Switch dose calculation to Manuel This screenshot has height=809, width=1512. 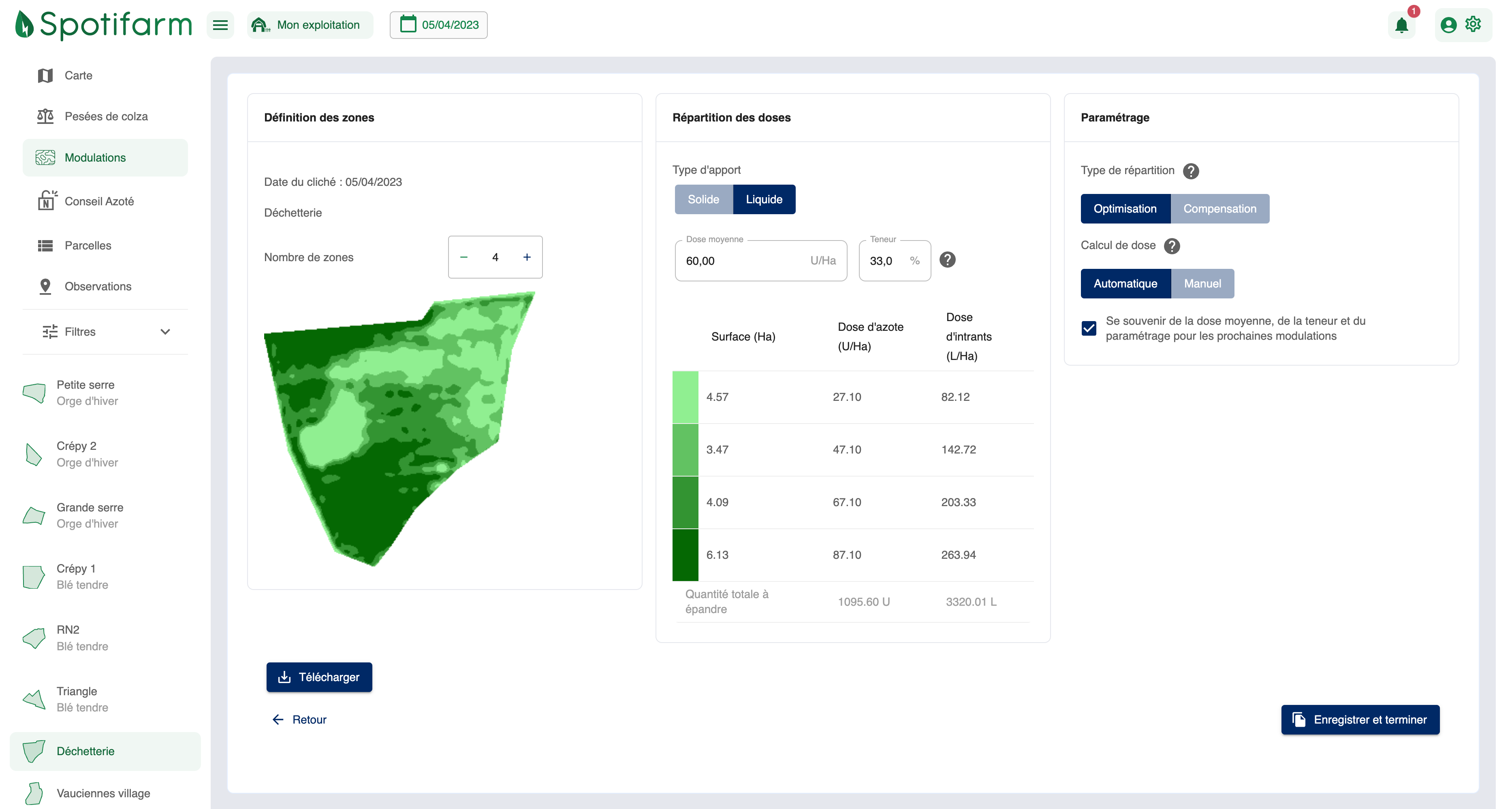click(1202, 283)
